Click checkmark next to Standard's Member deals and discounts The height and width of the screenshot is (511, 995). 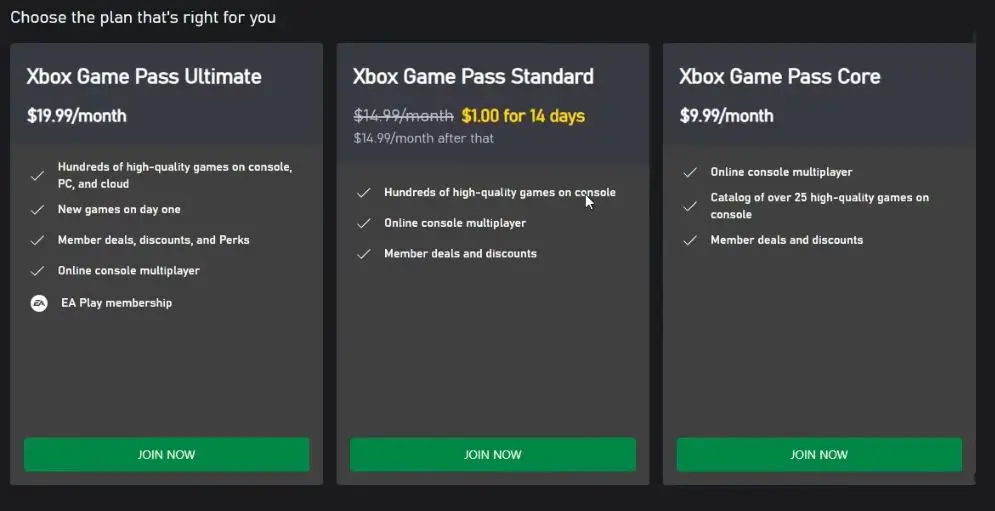click(x=363, y=254)
